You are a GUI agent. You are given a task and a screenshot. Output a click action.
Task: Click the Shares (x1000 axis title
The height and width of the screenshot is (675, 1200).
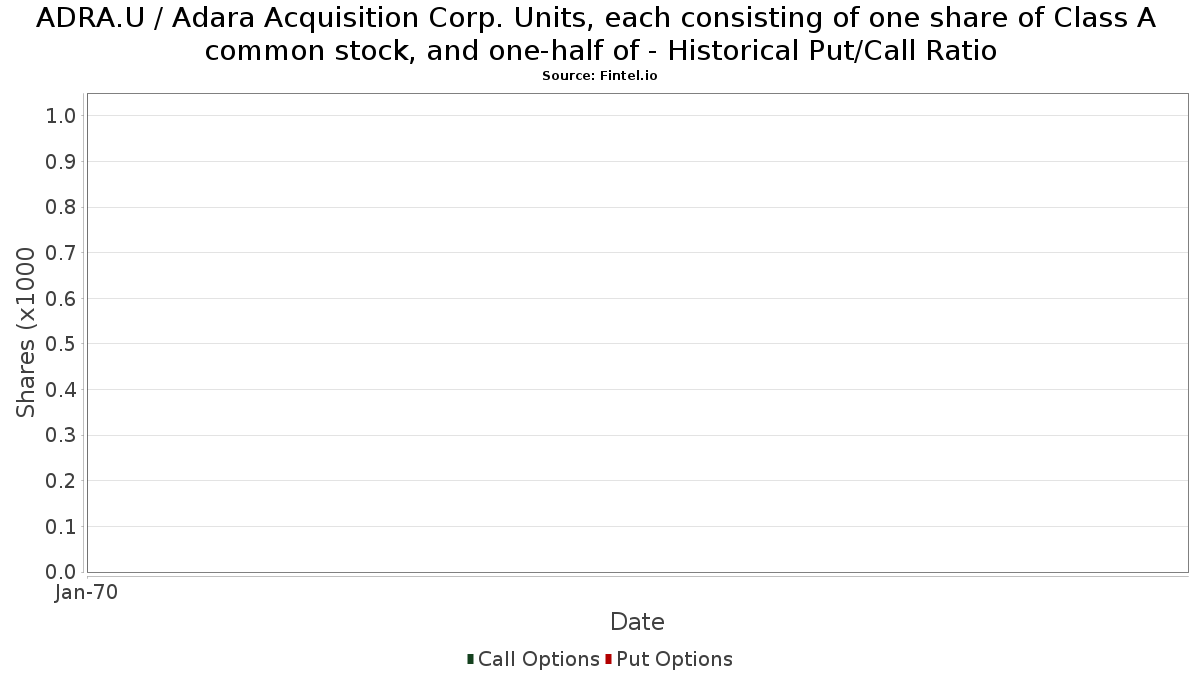click(x=26, y=333)
